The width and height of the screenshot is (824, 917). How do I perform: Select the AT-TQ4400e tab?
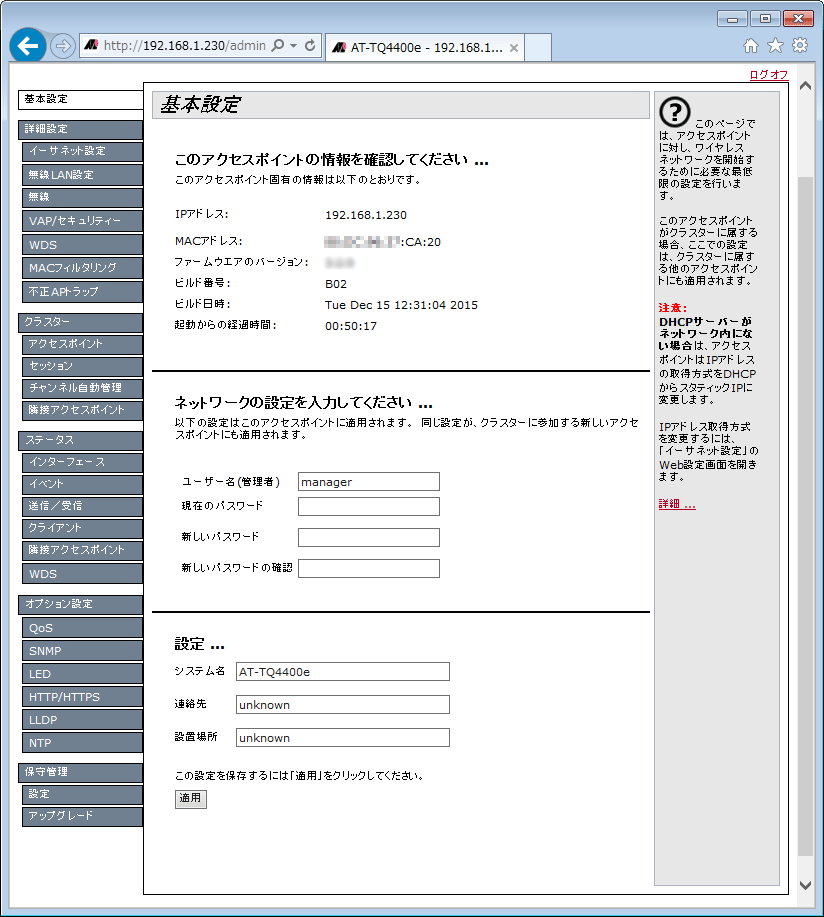pos(425,47)
